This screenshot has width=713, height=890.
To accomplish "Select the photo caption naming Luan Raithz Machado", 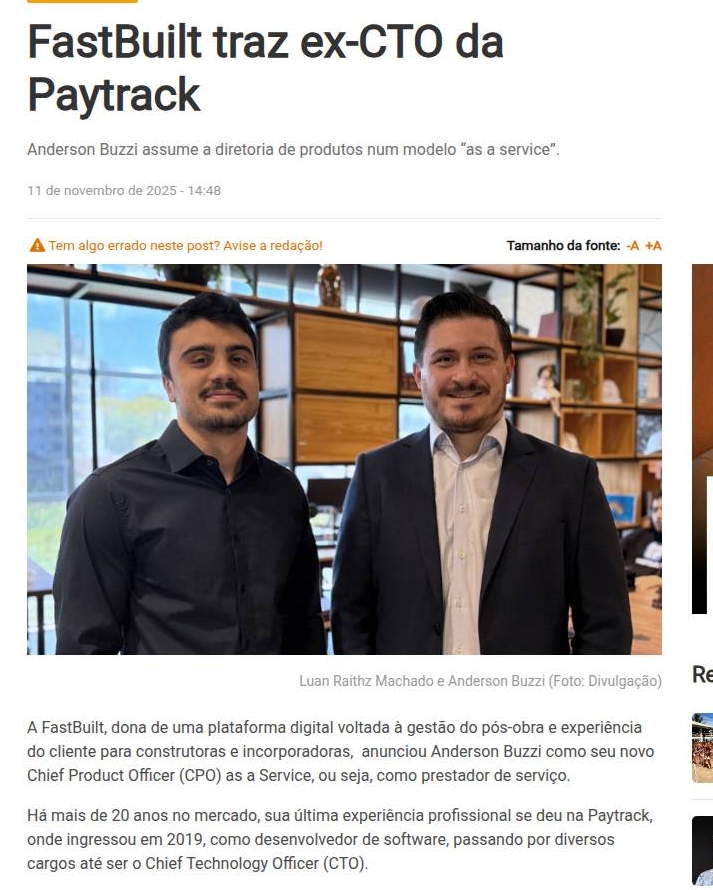I will click(480, 681).
